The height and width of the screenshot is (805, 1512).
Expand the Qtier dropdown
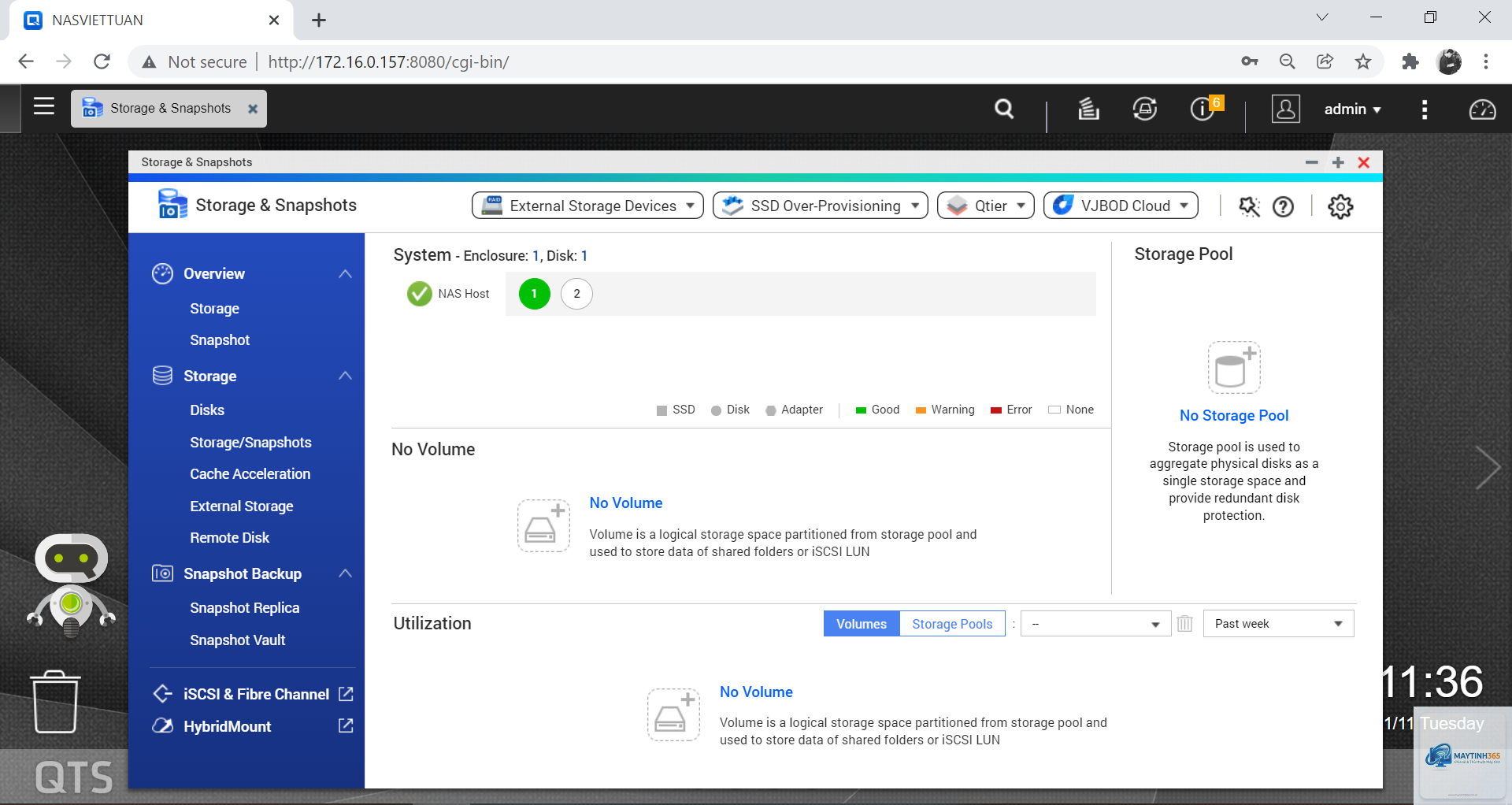click(985, 206)
